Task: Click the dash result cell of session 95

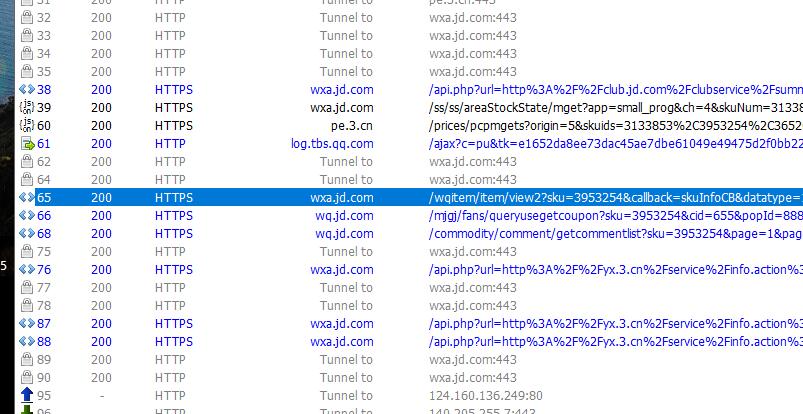Action: [x=101, y=396]
